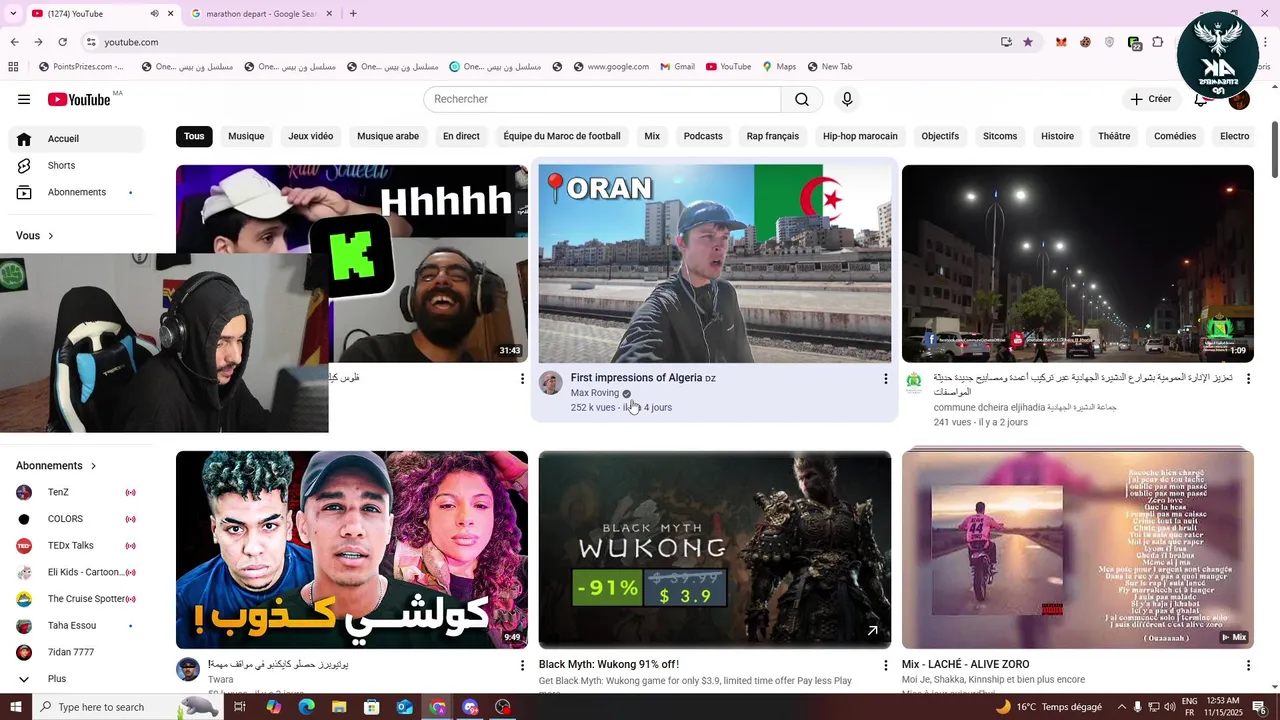Click the YouTube logo
1280x720 pixels.
coord(79,99)
